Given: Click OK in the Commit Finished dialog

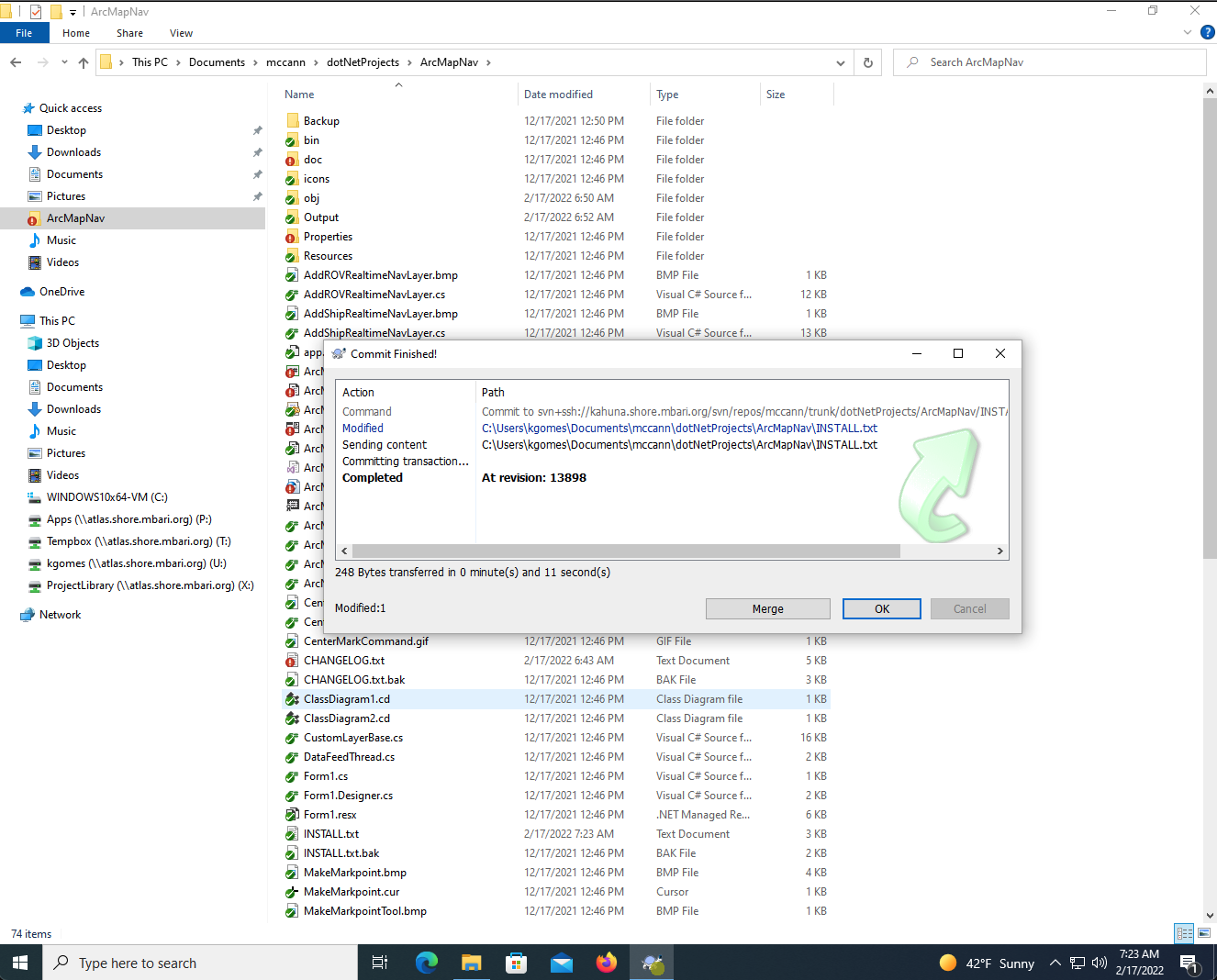Looking at the screenshot, I should [882, 608].
